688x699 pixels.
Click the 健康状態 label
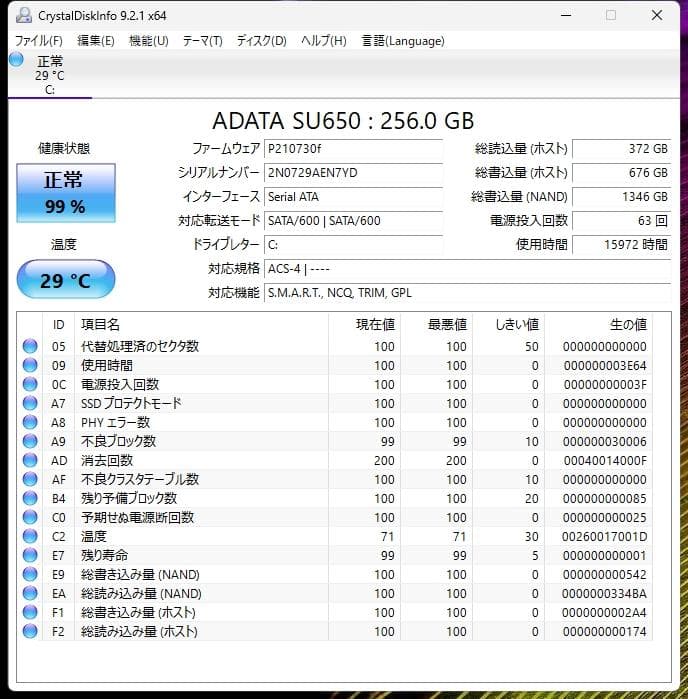tap(64, 148)
